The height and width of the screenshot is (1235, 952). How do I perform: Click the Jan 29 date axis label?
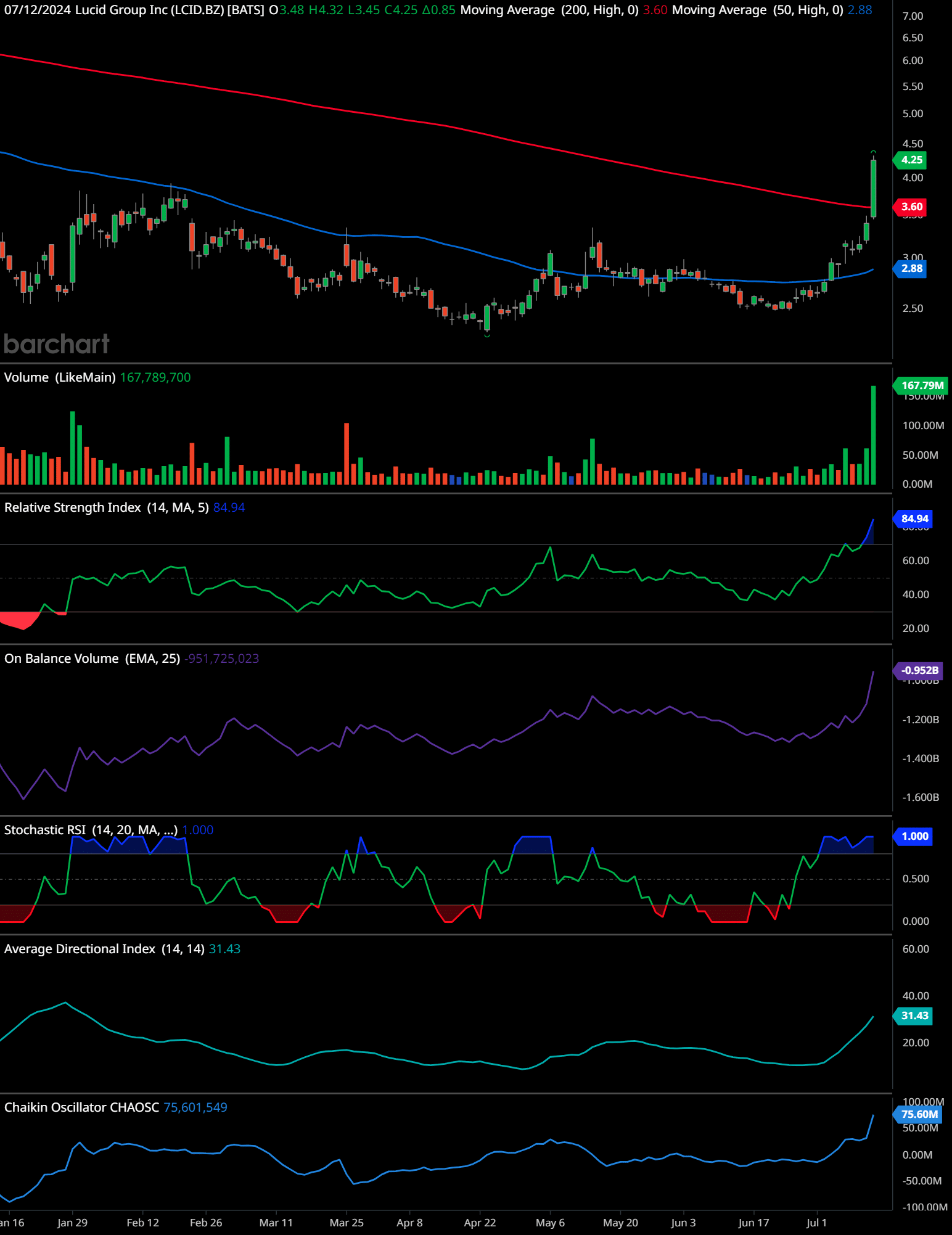coord(72,1223)
